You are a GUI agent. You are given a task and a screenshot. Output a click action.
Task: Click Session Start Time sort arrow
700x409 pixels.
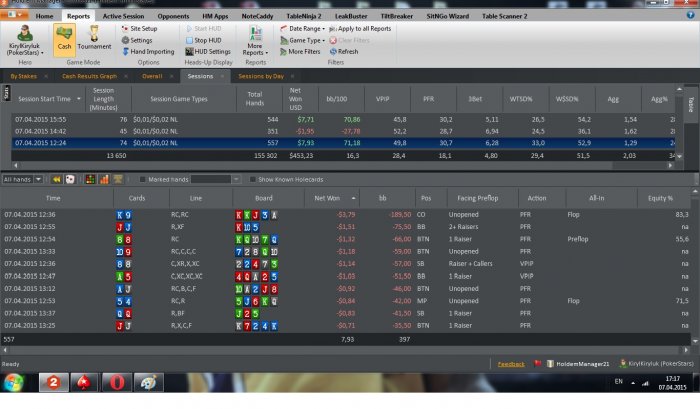pos(79,99)
